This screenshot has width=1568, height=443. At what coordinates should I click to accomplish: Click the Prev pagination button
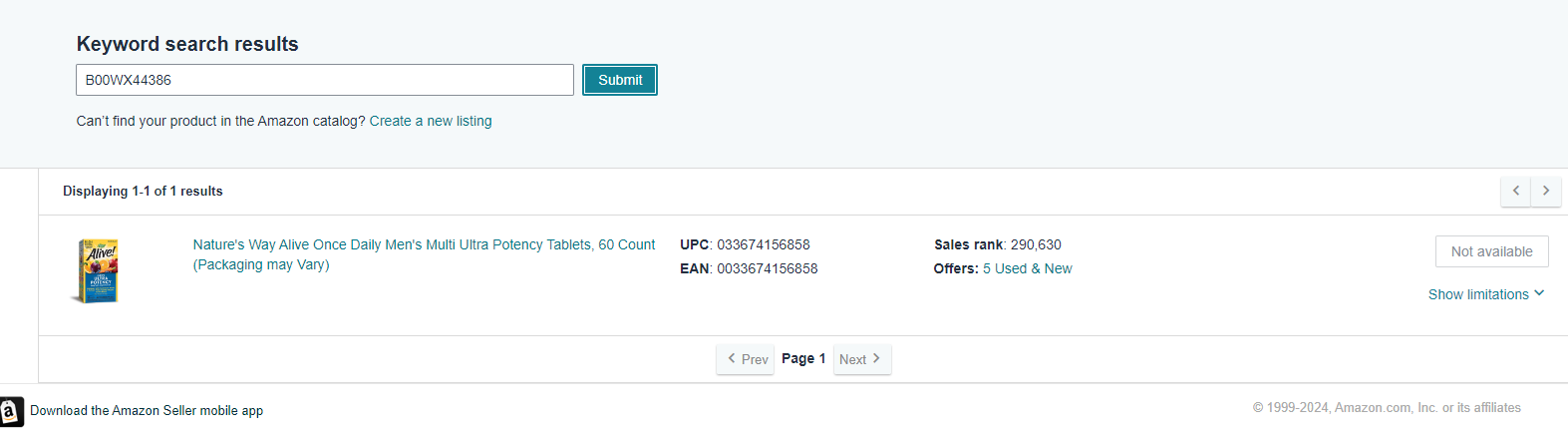746,359
